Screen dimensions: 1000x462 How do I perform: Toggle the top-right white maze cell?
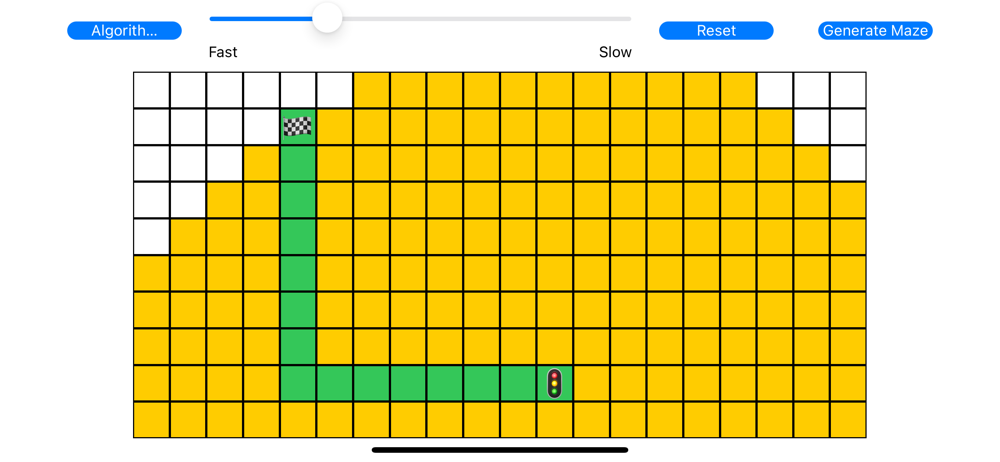click(848, 90)
